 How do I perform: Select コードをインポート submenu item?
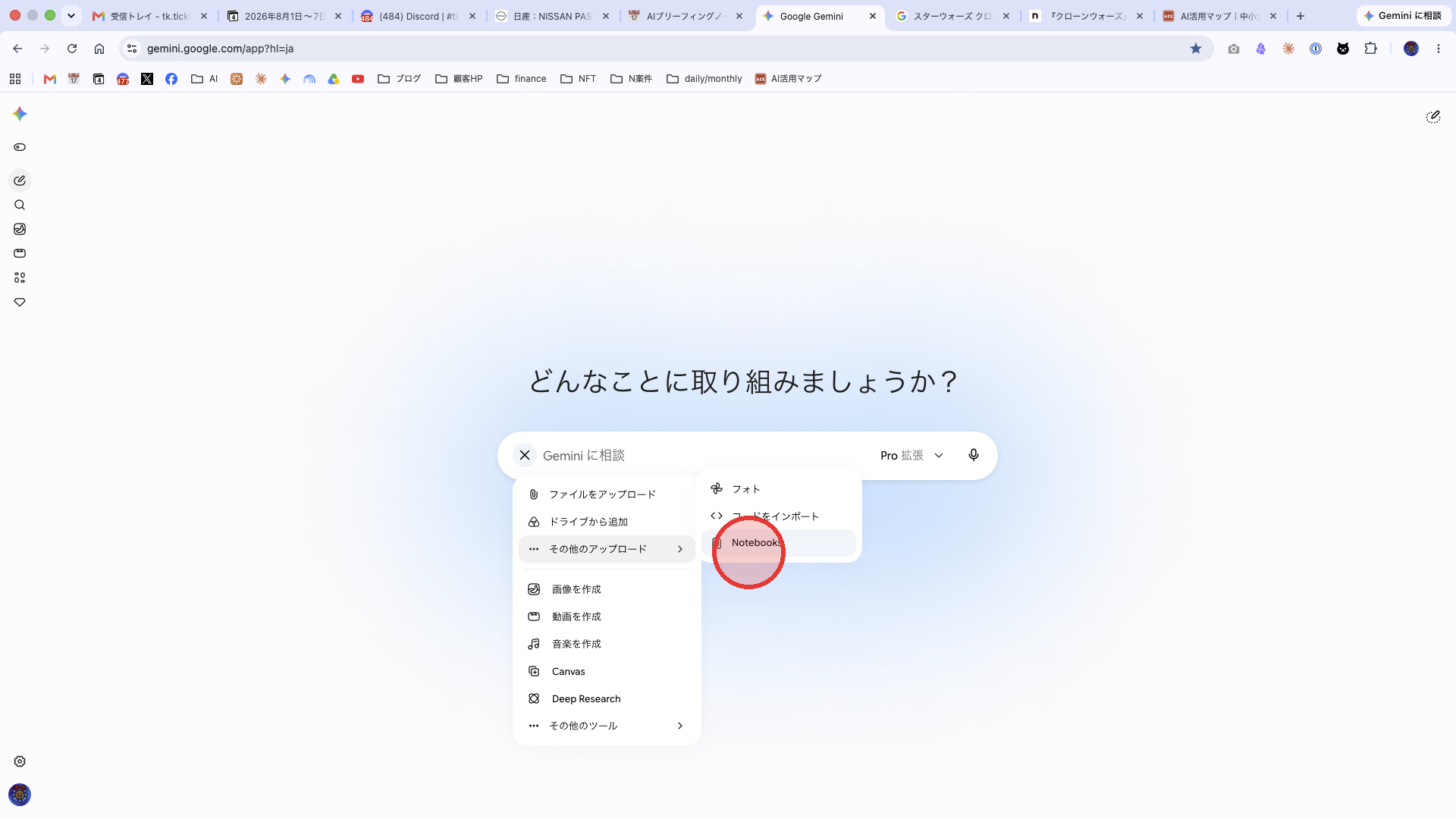tap(779, 516)
